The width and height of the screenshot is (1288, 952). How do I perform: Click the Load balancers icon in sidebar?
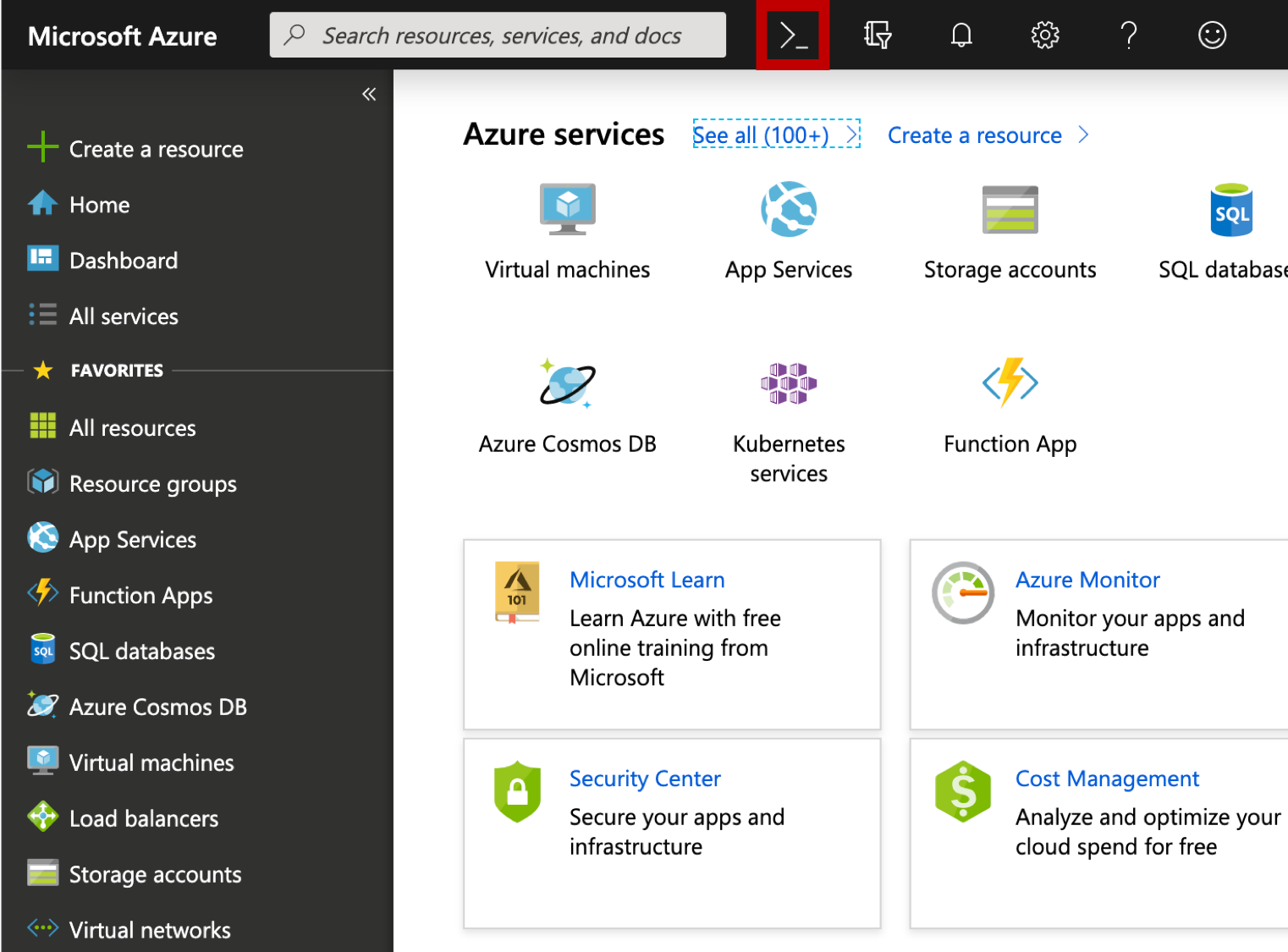[x=42, y=817]
